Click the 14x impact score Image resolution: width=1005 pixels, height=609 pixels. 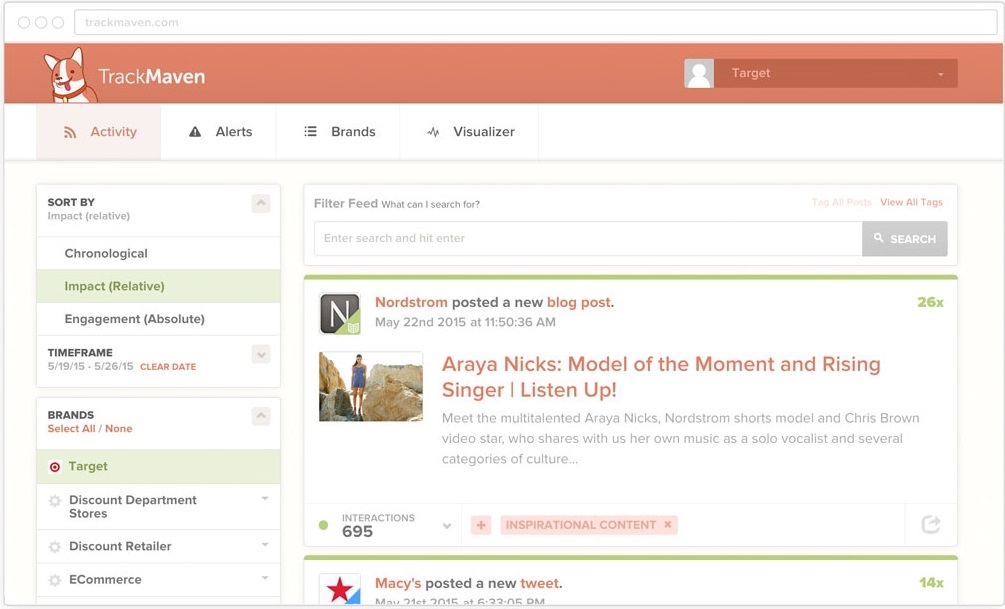[x=931, y=583]
